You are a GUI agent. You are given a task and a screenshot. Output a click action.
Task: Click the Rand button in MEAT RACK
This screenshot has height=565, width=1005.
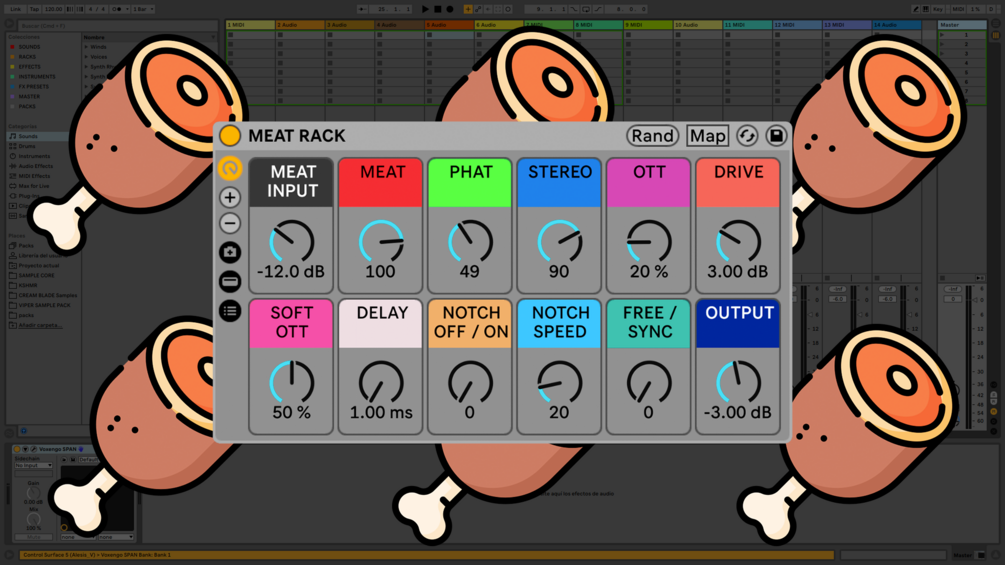[x=652, y=136]
